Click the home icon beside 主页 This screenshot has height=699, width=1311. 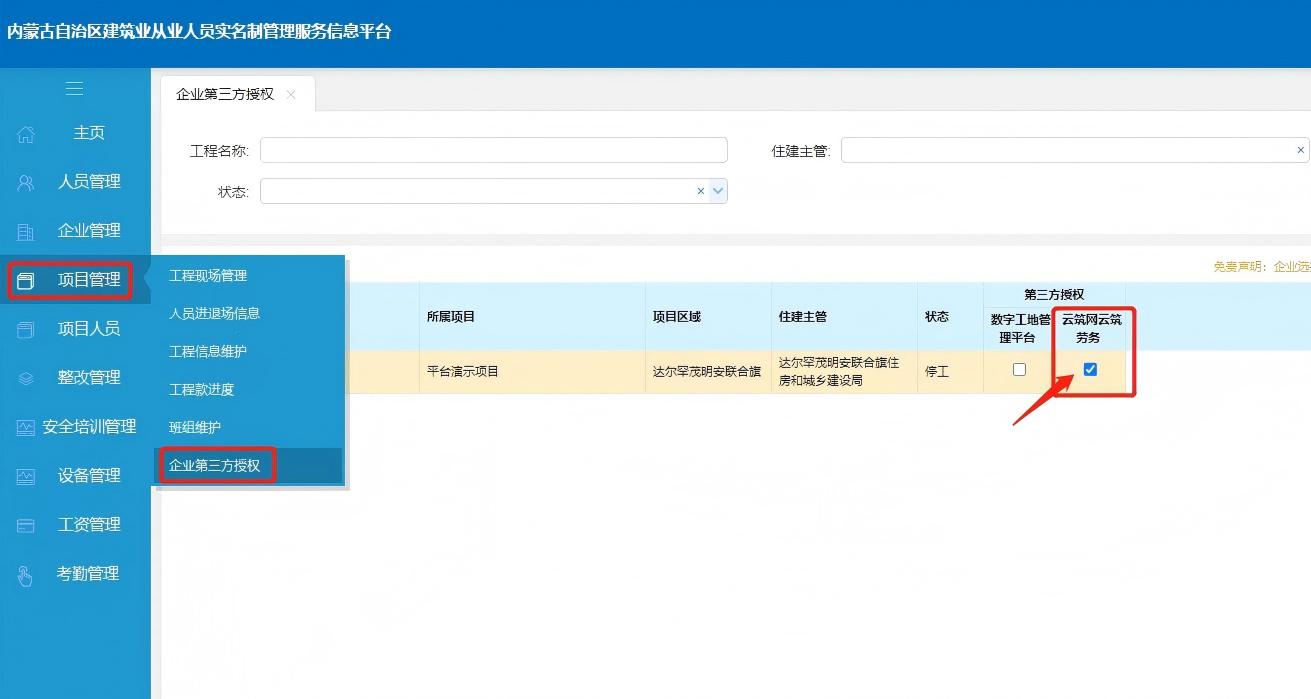coord(26,134)
